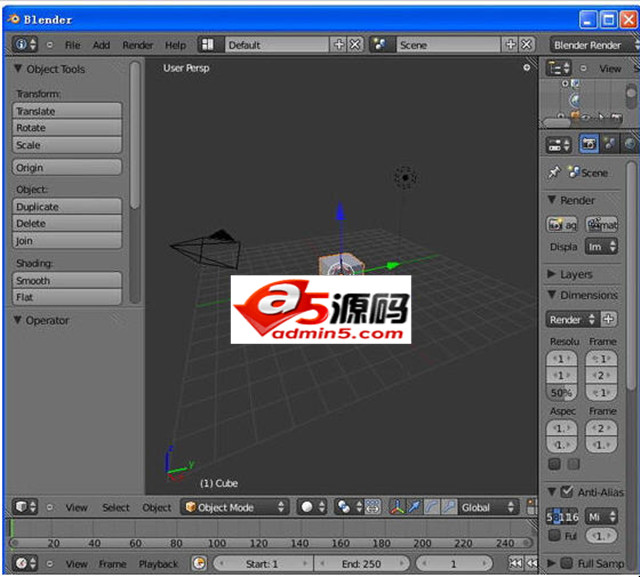Click the render Animation button
The image size is (640, 577).
coord(602,224)
